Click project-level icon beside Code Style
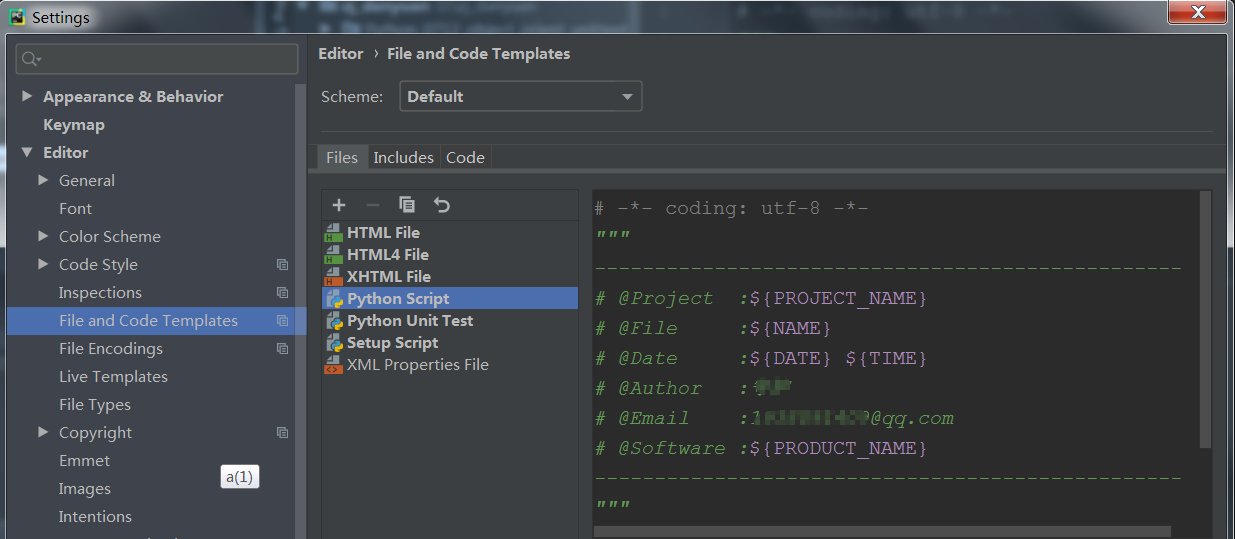The height and width of the screenshot is (539, 1235). point(282,265)
